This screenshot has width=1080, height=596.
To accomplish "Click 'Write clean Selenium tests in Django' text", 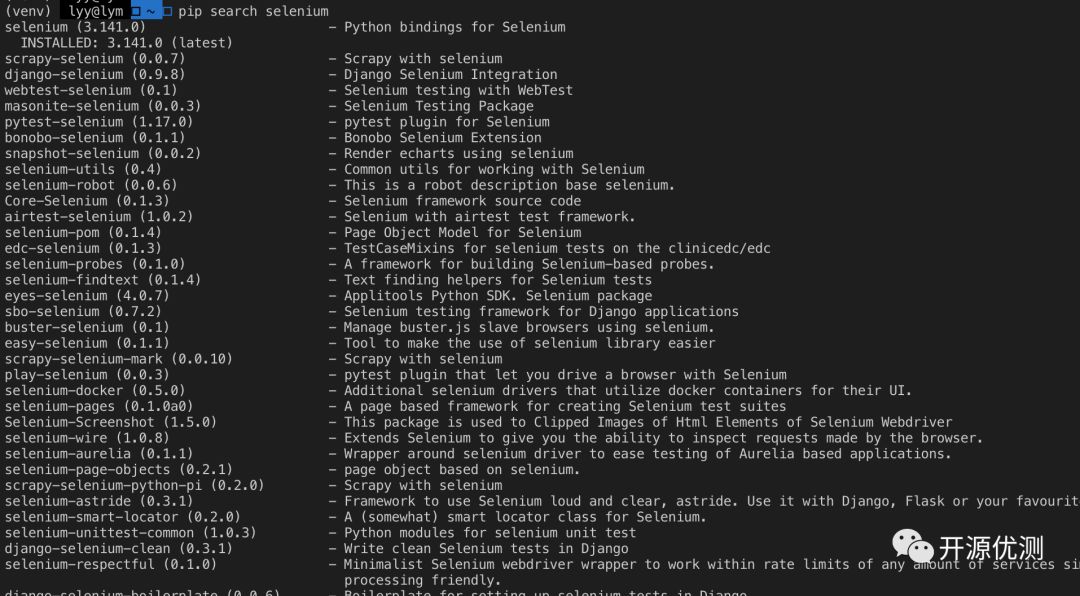I will coord(486,549).
